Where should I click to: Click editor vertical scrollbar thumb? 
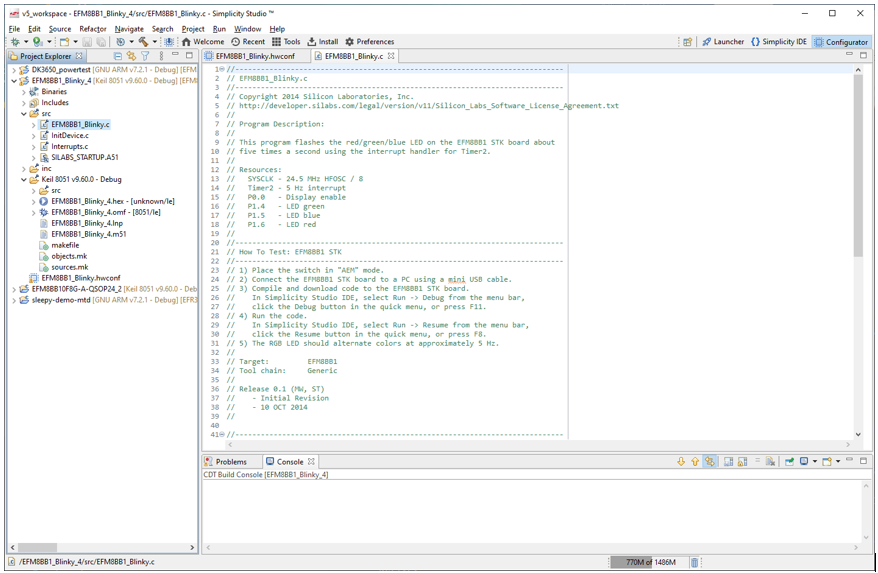pyautogui.click(x=858, y=165)
